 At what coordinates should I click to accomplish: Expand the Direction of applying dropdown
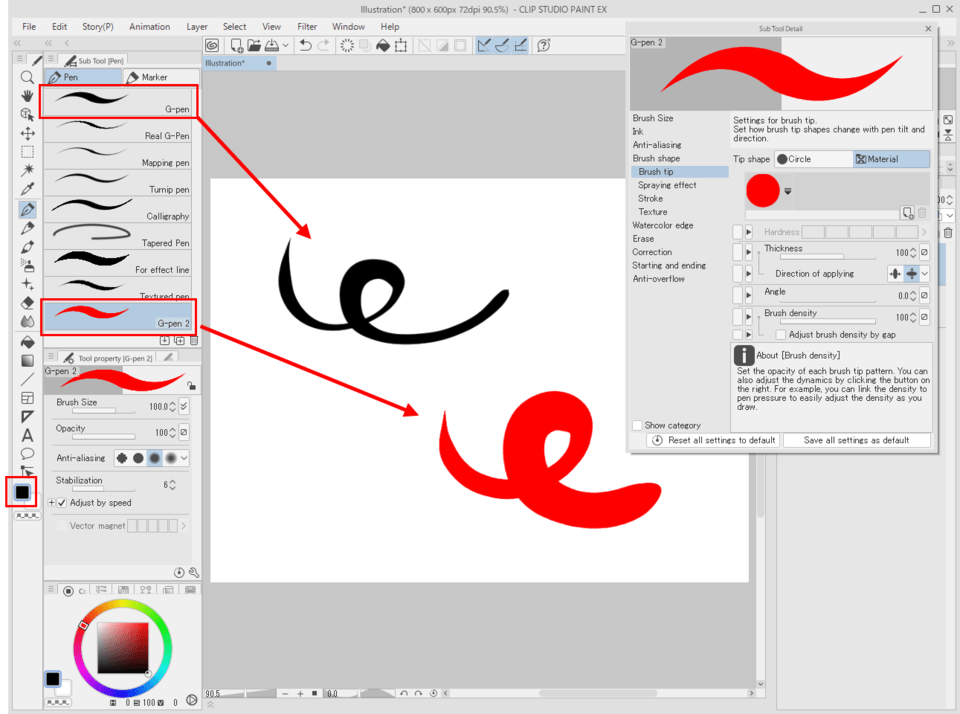[925, 274]
